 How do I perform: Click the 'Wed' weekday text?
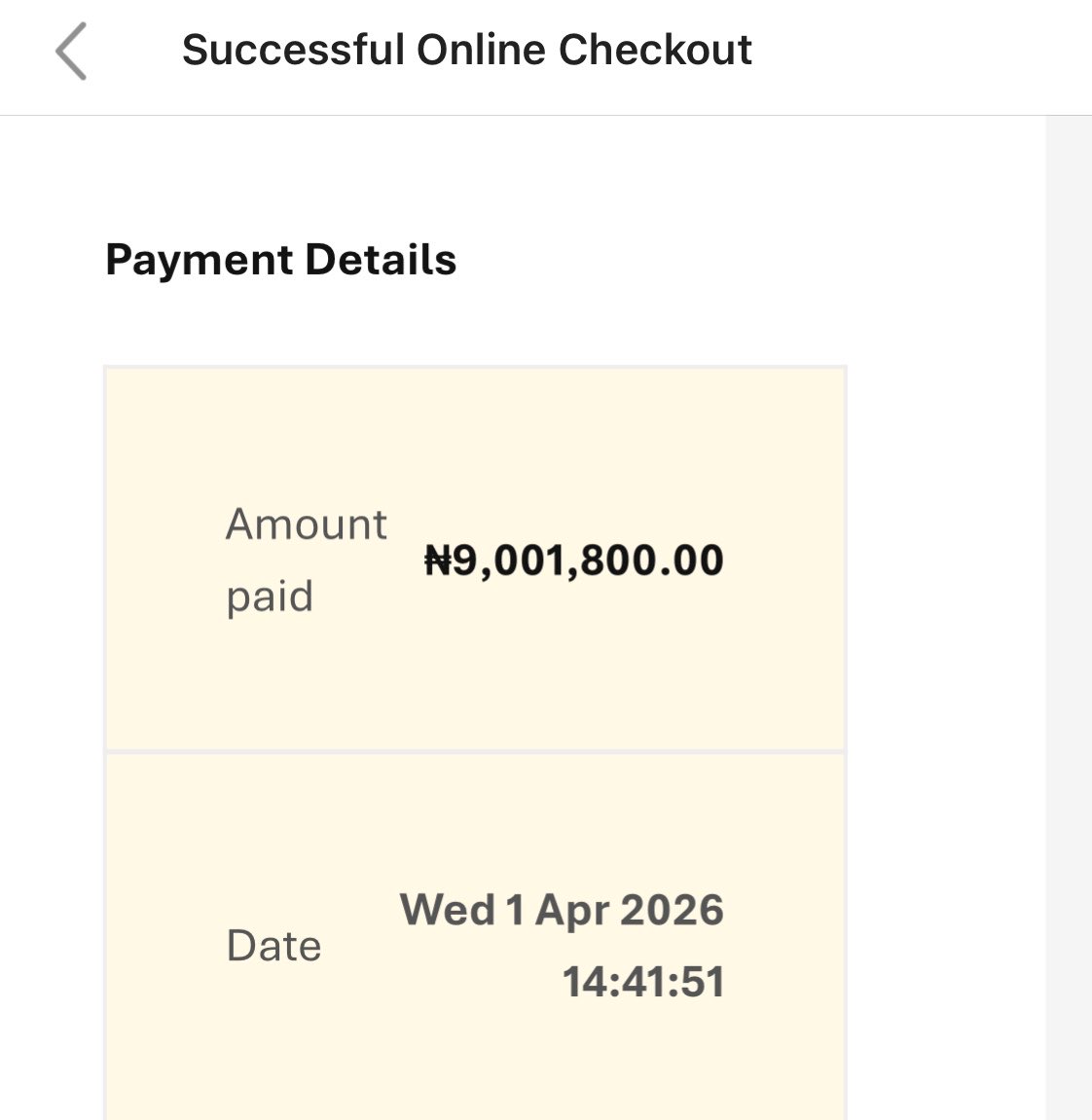[448, 911]
